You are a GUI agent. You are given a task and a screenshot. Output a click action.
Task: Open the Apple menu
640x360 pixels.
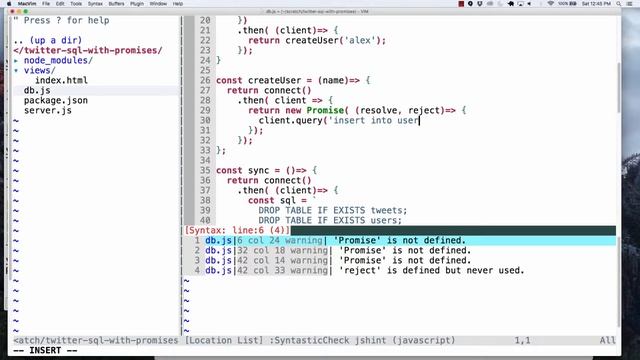[9, 4]
